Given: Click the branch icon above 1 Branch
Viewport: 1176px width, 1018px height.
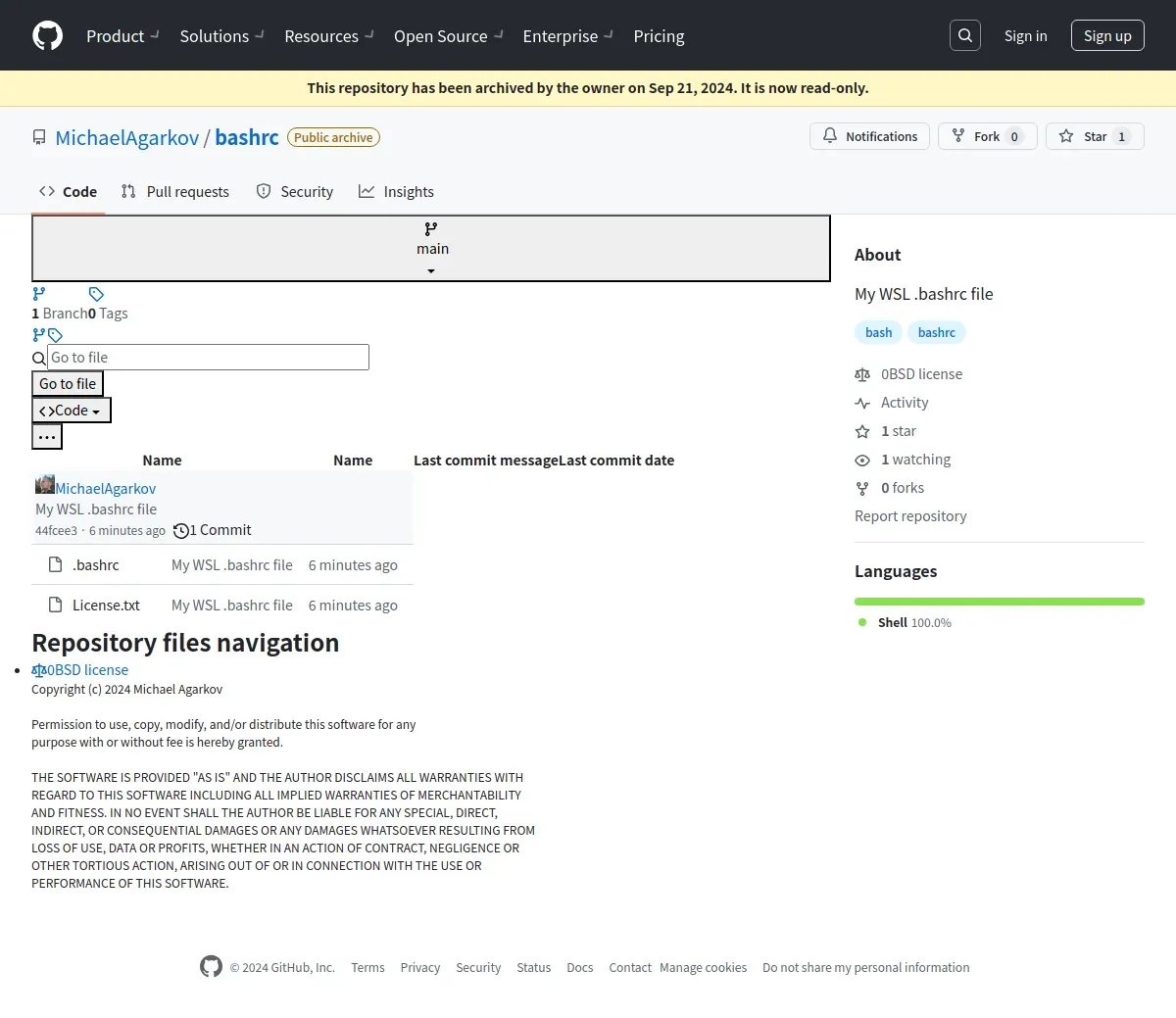Looking at the screenshot, I should (39, 293).
